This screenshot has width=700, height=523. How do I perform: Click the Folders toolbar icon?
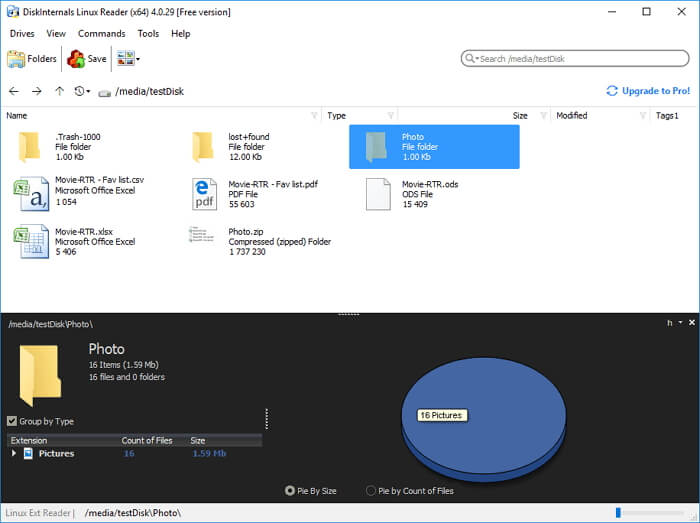[x=32, y=59]
